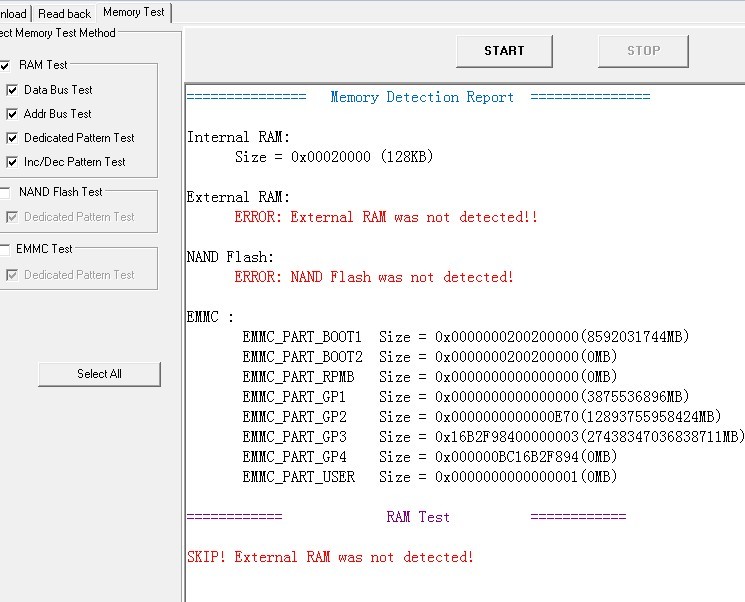Click the External RAM: label
745x602 pixels.
pos(238,197)
